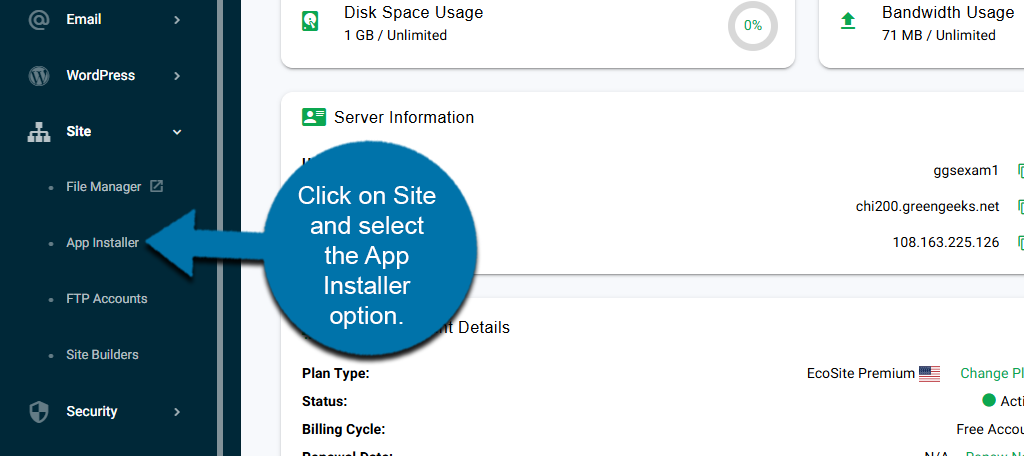Copy the 108.163.225.126 IP address

[x=1019, y=242]
